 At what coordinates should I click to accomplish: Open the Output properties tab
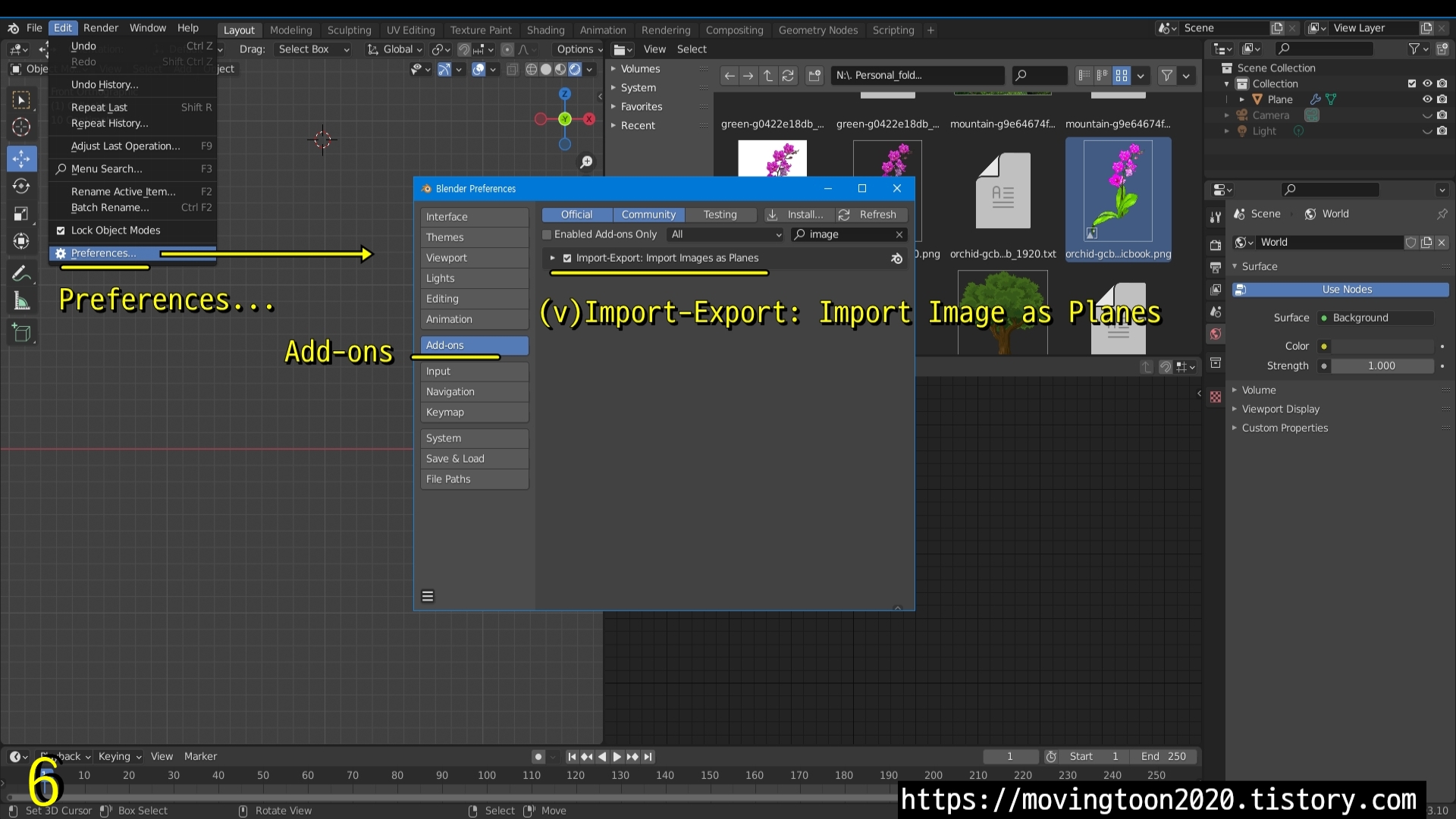1216,268
